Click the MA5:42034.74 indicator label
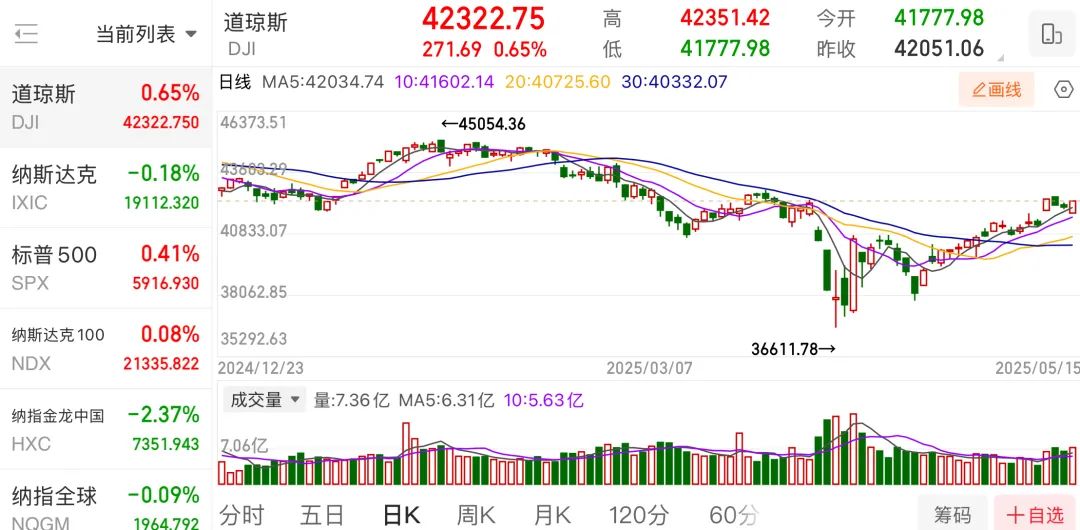This screenshot has height=530, width=1080. (322, 82)
